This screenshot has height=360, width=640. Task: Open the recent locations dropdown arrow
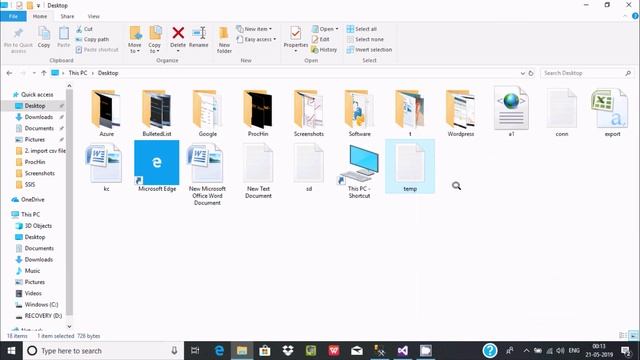[x=34, y=73]
